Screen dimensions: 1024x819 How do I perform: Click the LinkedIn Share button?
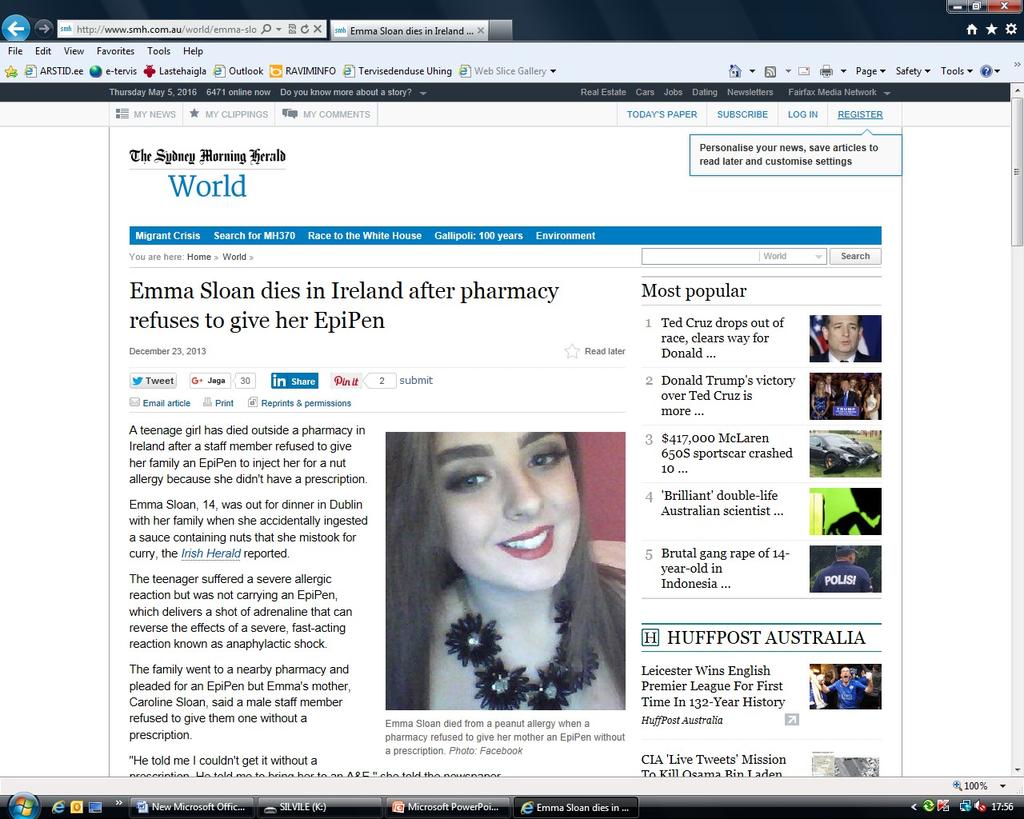click(x=295, y=381)
